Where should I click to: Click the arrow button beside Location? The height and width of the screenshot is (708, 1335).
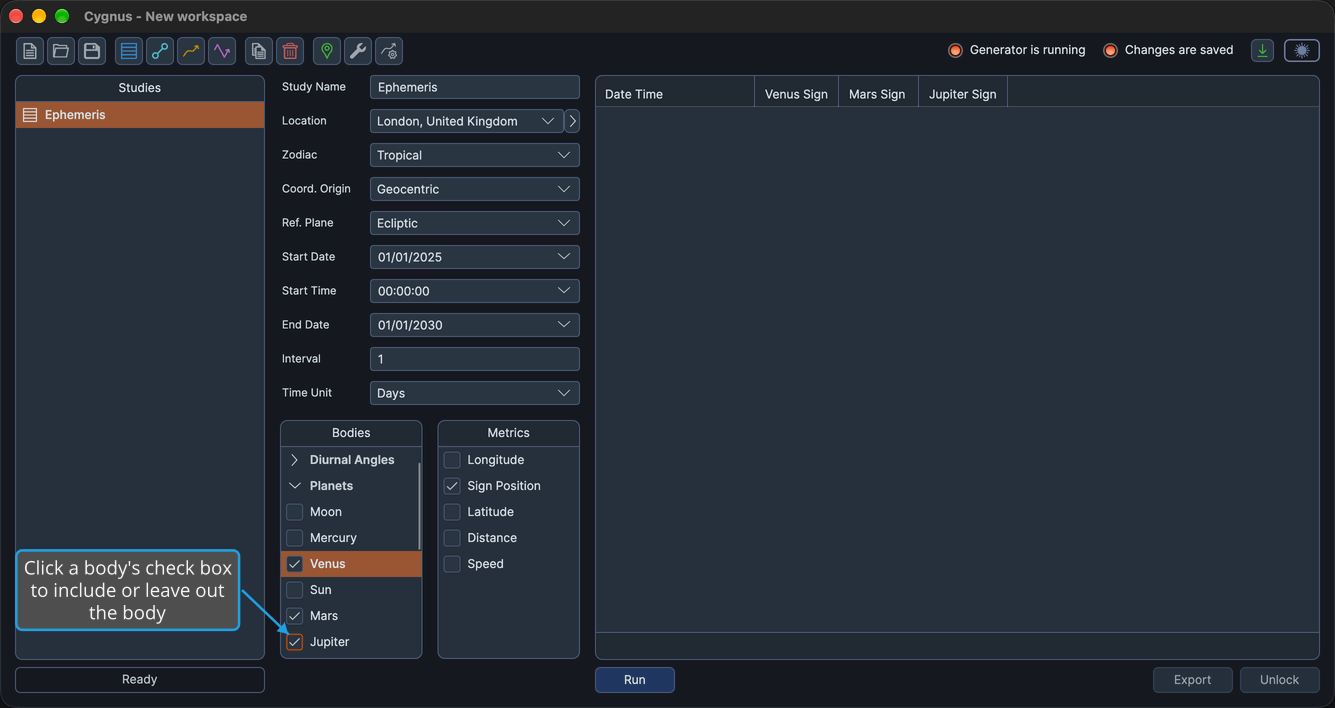[x=572, y=121]
